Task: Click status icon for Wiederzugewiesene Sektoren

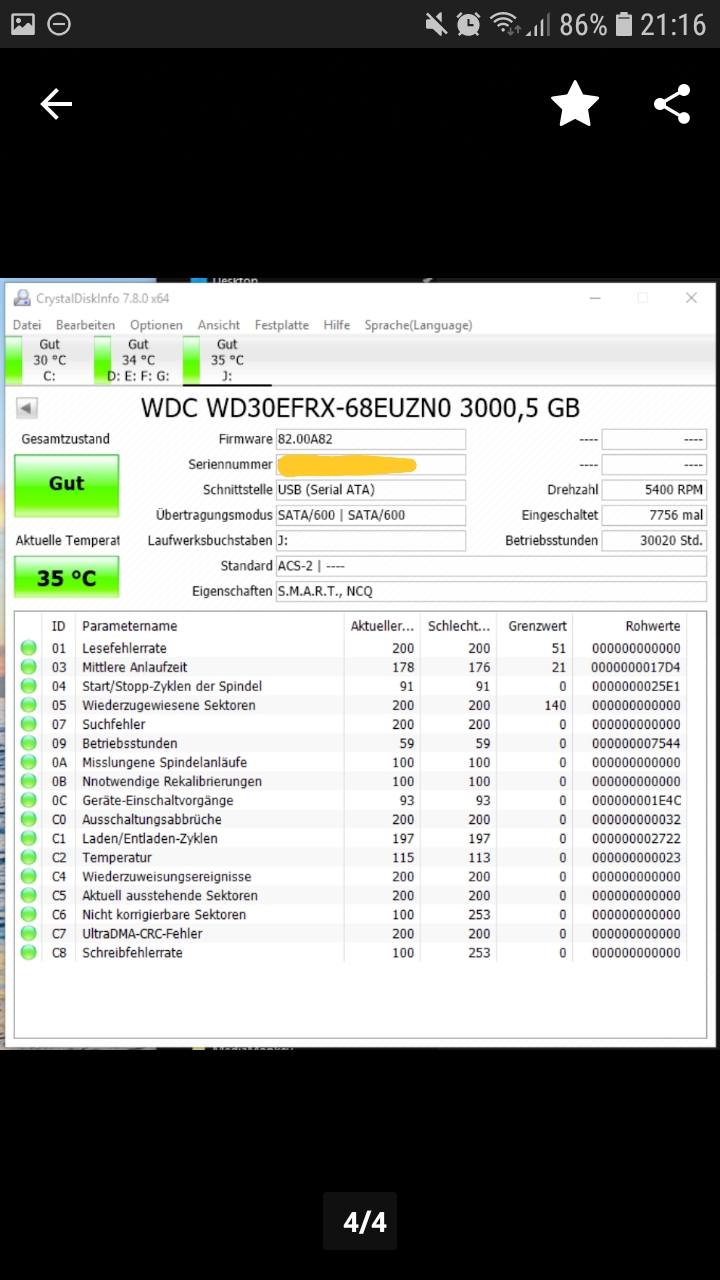Action: 29,705
